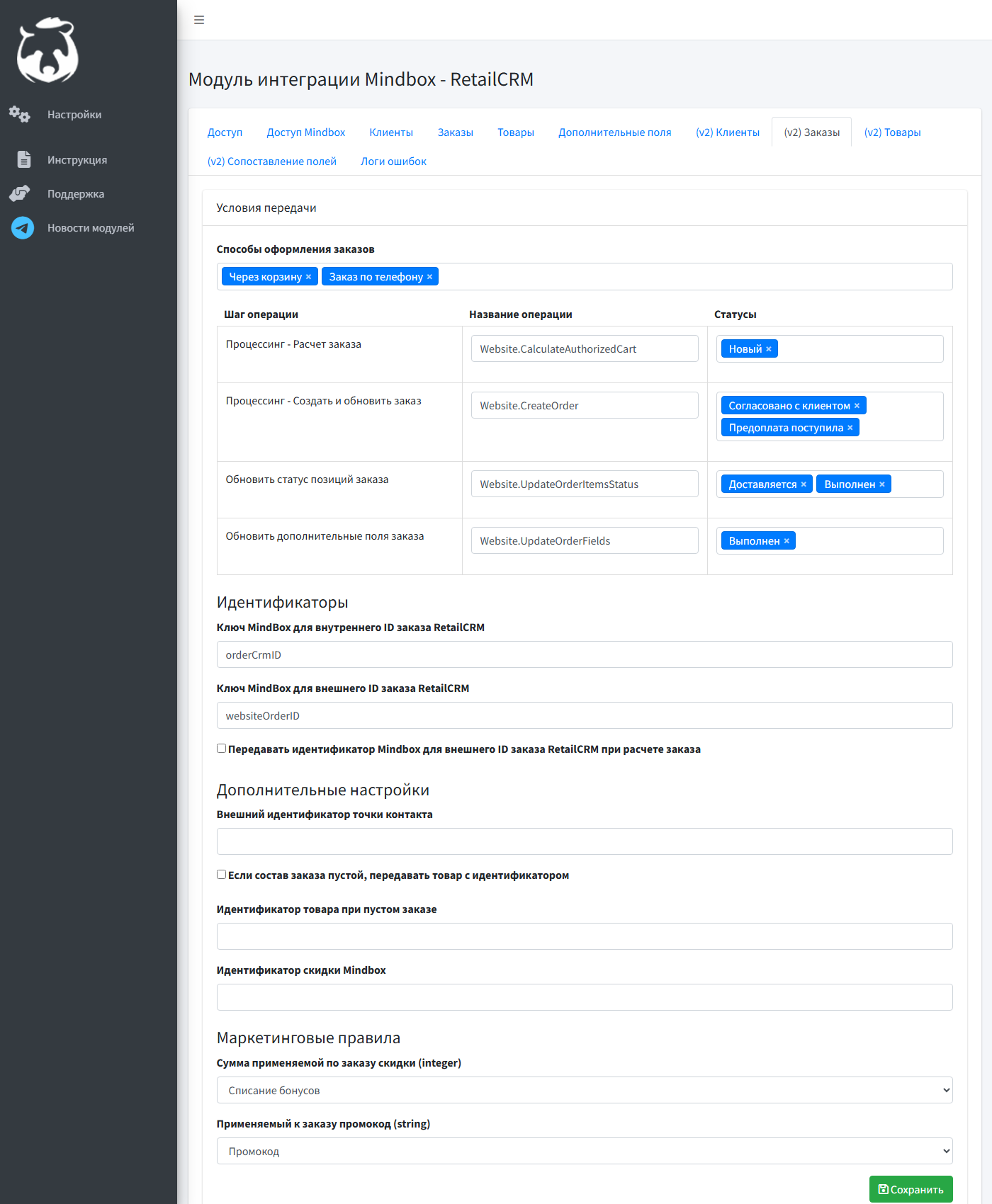Click the status field containing Доставляется
This screenshot has width=992, height=1204.
point(830,484)
